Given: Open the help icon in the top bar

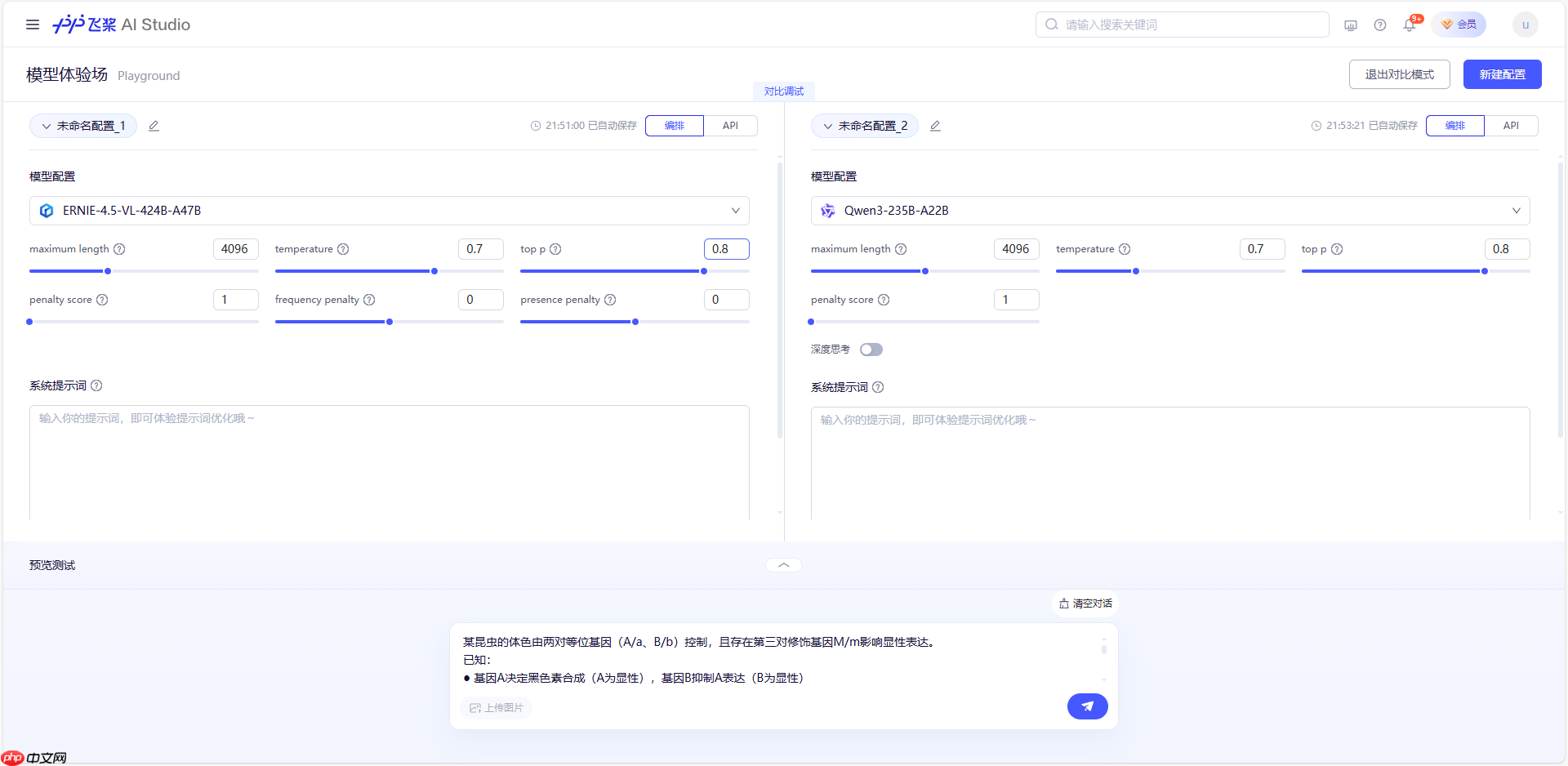Looking at the screenshot, I should [1380, 24].
